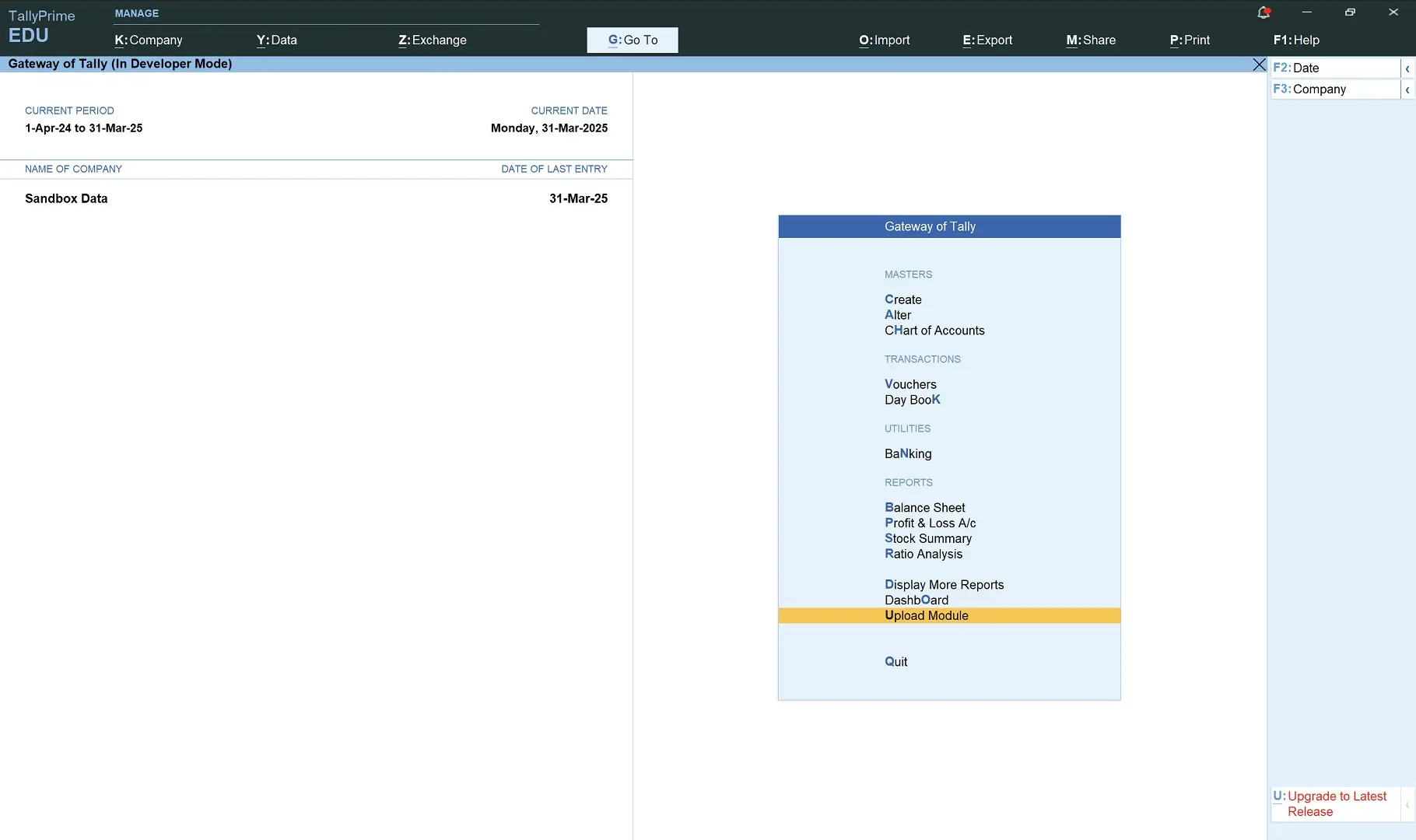Open the Go To search button

coord(633,40)
